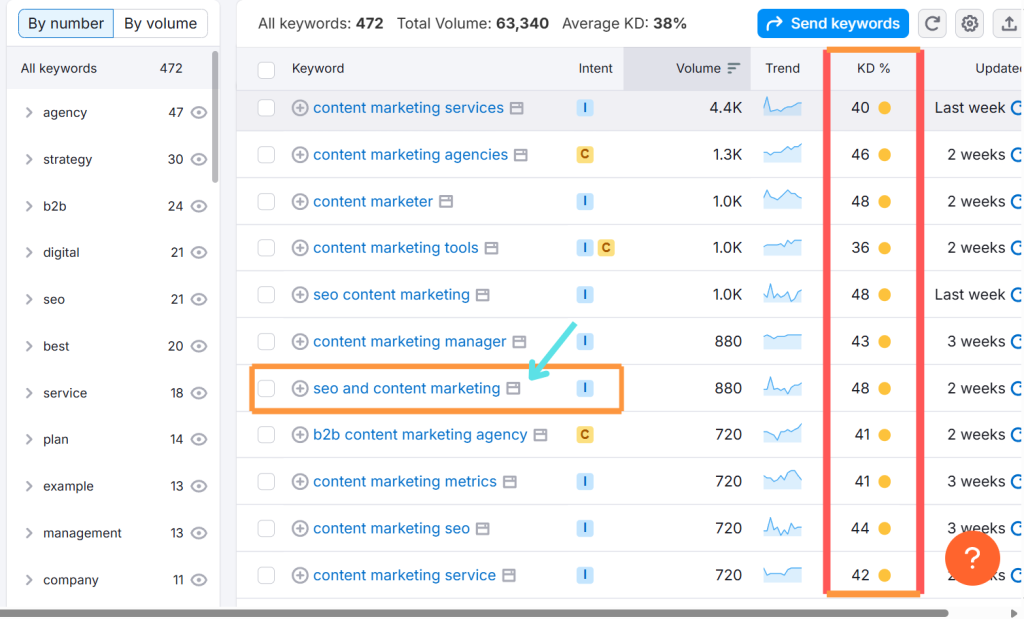The height and width of the screenshot is (619, 1024).
Task: Expand the digital keyword group
Action: point(29,253)
